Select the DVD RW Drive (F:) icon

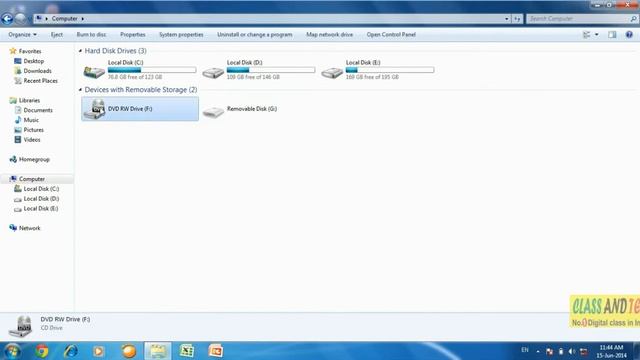click(x=94, y=109)
